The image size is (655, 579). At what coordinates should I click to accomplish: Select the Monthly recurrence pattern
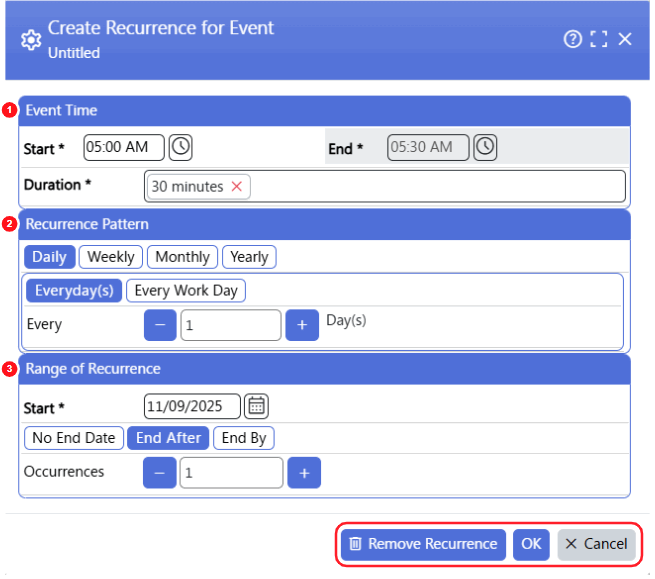coord(183,257)
